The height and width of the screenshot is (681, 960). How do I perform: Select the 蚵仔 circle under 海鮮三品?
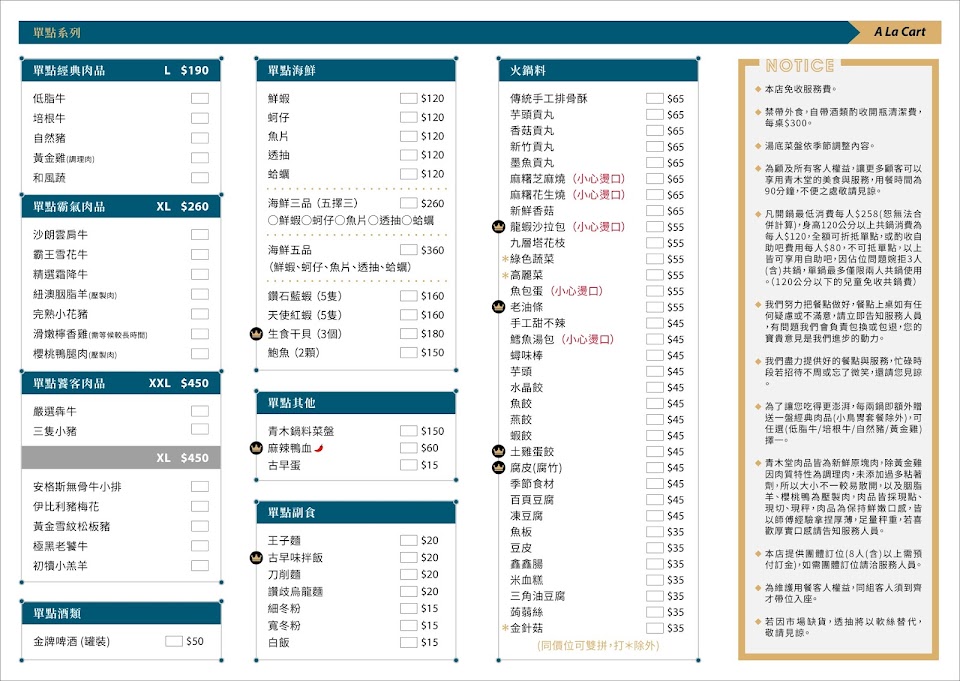click(x=306, y=220)
